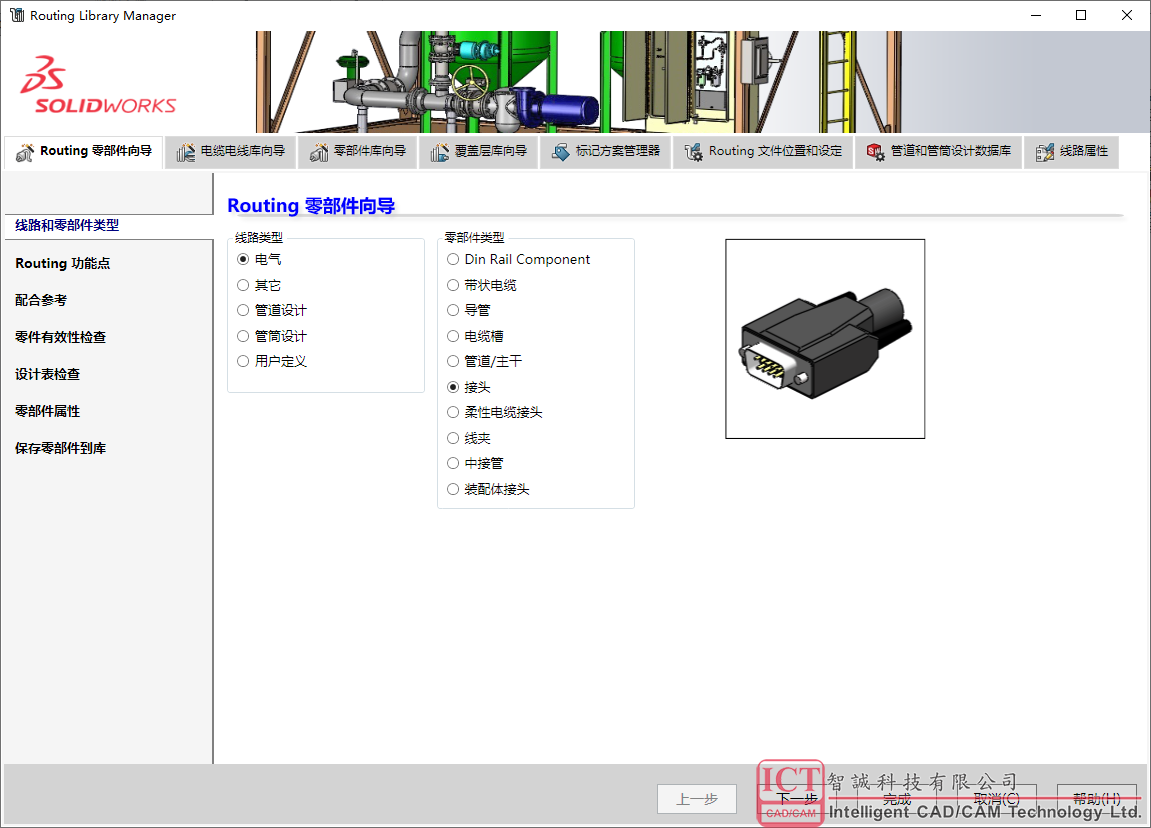Click the 完成 button
Image resolution: width=1151 pixels, height=828 pixels.
[x=897, y=799]
